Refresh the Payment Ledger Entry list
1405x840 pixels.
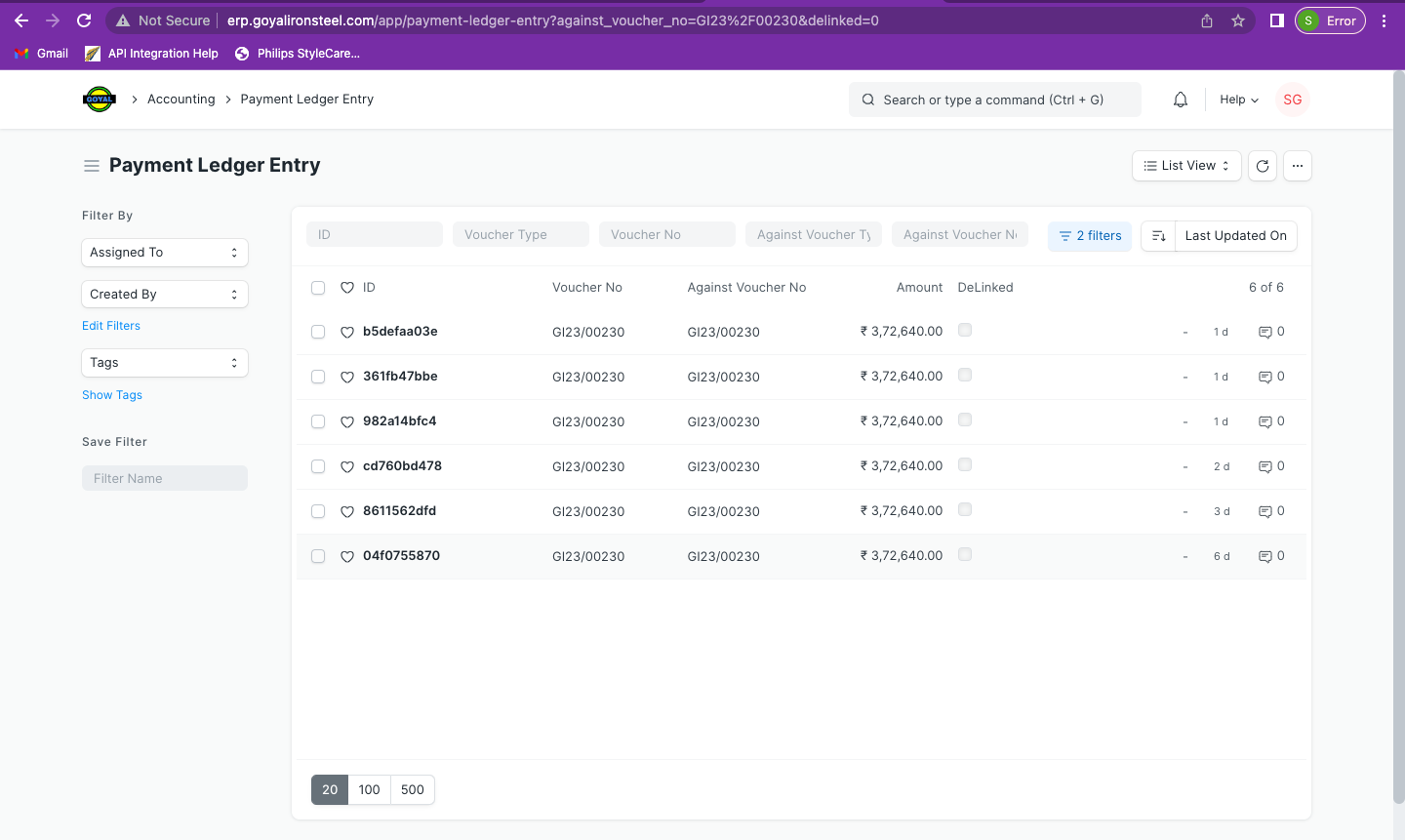point(1262,165)
